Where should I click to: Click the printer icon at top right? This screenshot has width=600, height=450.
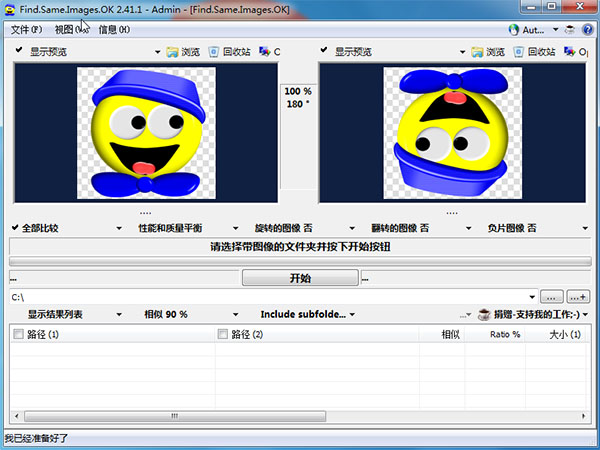[x=570, y=30]
